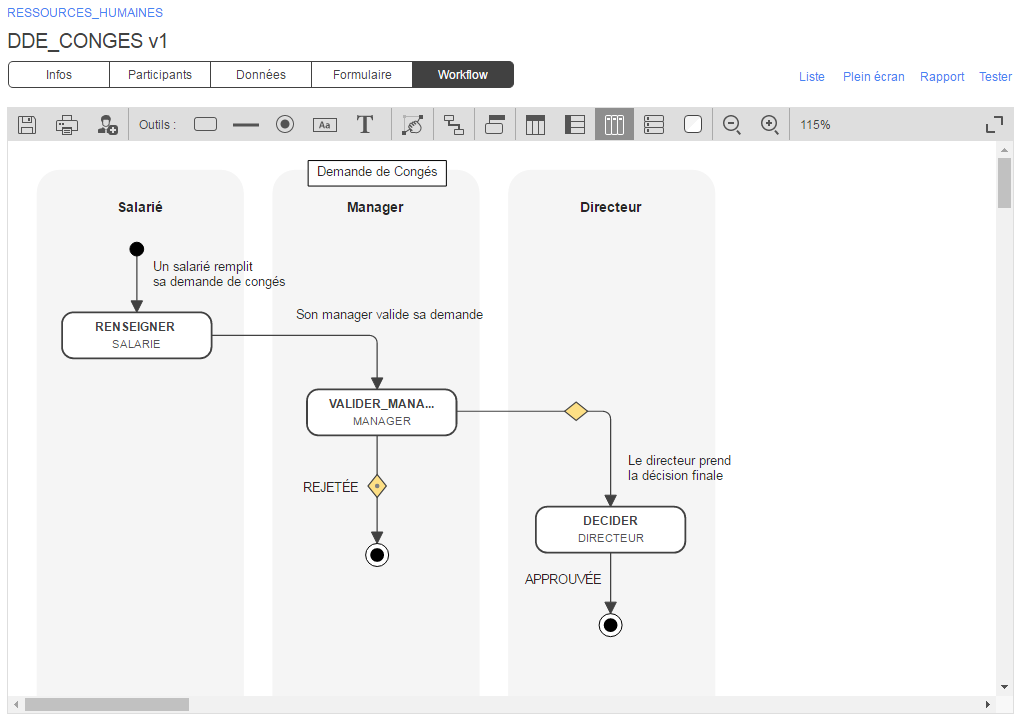Click the horizontal scrollbar thumb
The width and height of the screenshot is (1021, 719).
tap(106, 705)
